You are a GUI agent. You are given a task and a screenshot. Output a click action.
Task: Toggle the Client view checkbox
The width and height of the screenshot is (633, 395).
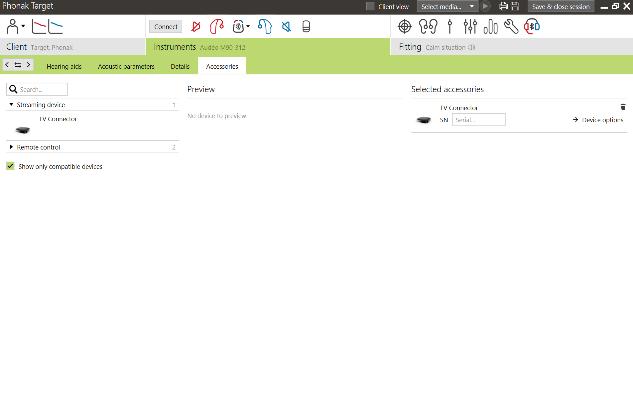(x=370, y=6)
